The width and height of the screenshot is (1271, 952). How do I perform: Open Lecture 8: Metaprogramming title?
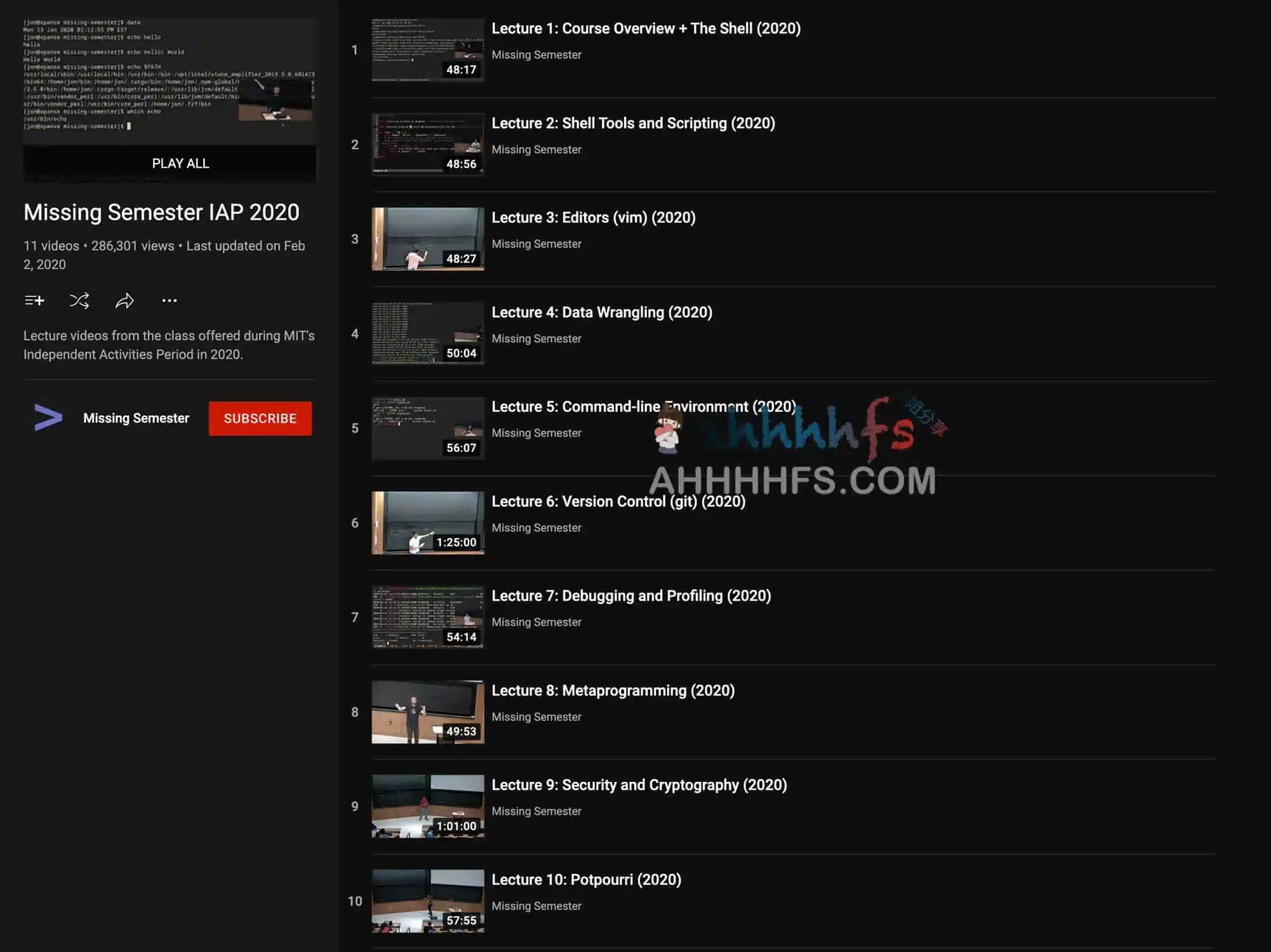[x=613, y=691]
